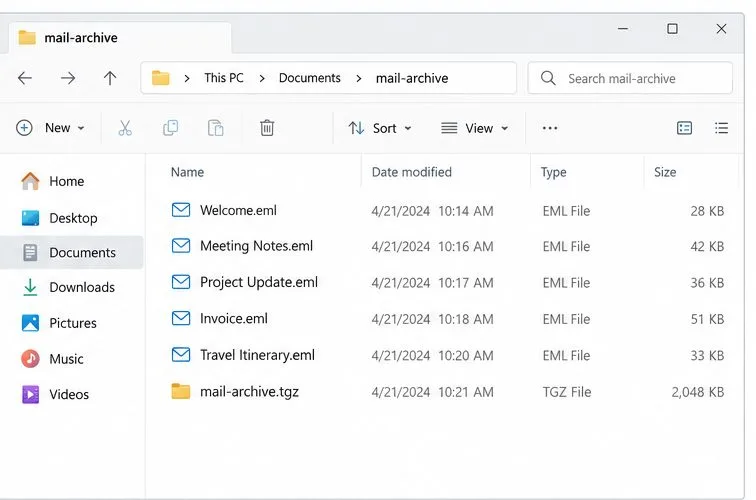756x500 pixels.
Task: Click the Paste clipboard icon
Action: pos(216,128)
